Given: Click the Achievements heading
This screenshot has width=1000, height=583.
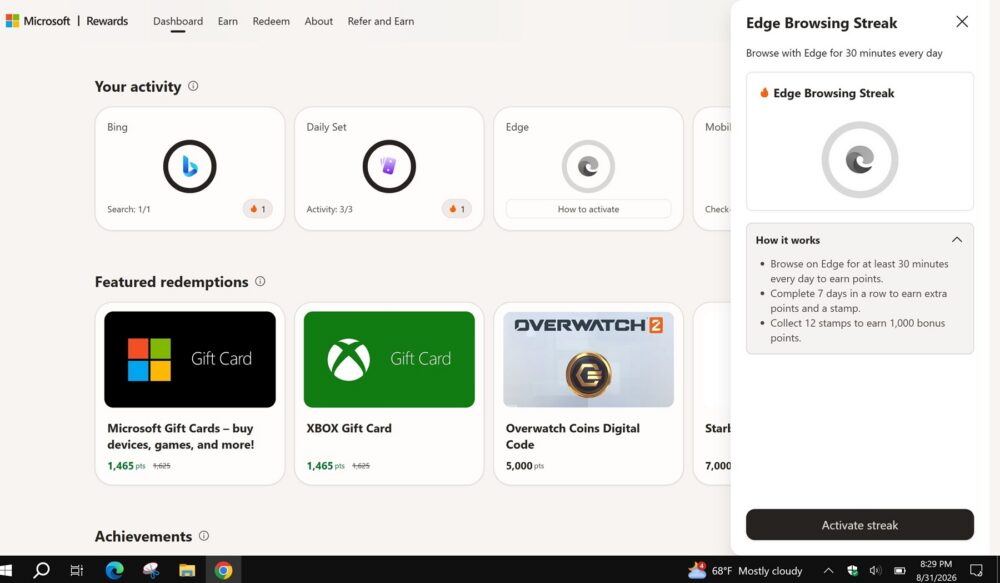Looking at the screenshot, I should click(x=143, y=536).
